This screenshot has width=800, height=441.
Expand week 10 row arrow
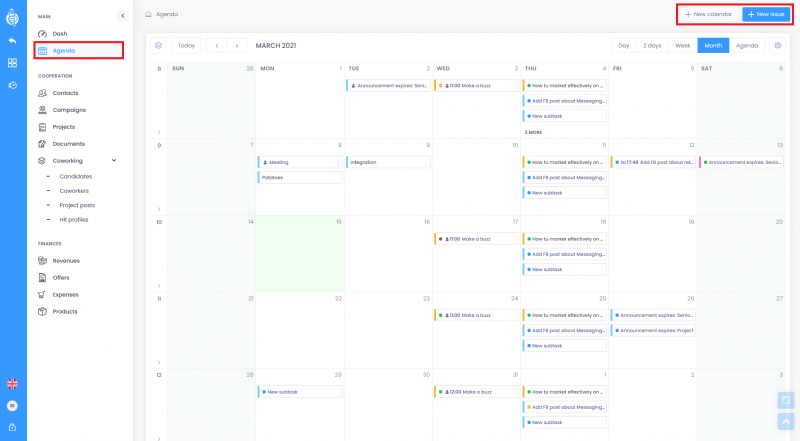[159, 286]
